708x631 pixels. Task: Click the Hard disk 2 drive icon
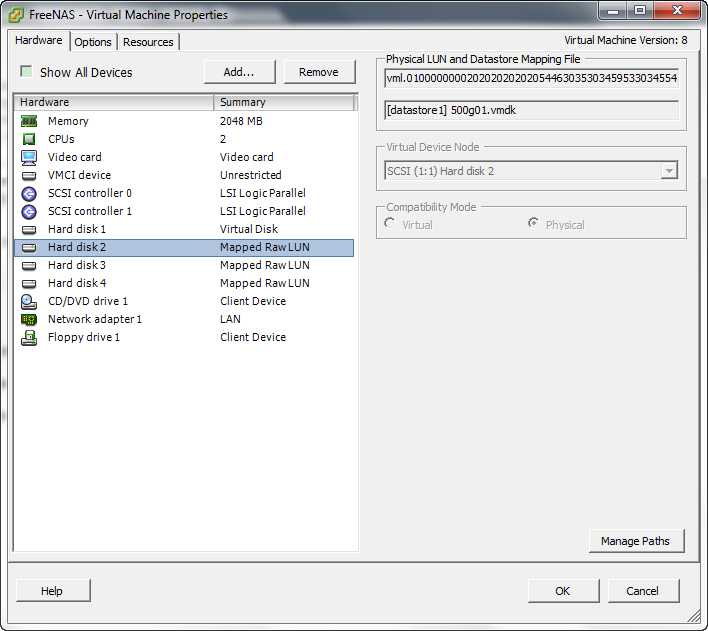point(29,248)
